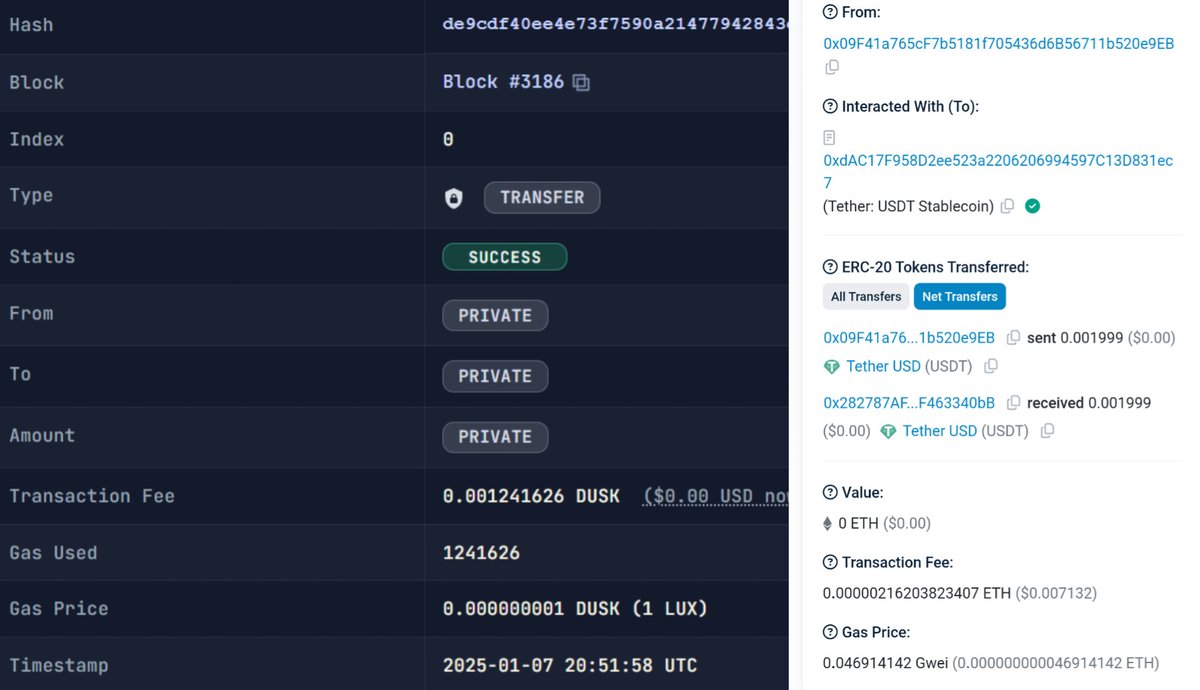Click the Tether gem icon in sent row
Viewport: 1200px width, 690px height.
831,367
